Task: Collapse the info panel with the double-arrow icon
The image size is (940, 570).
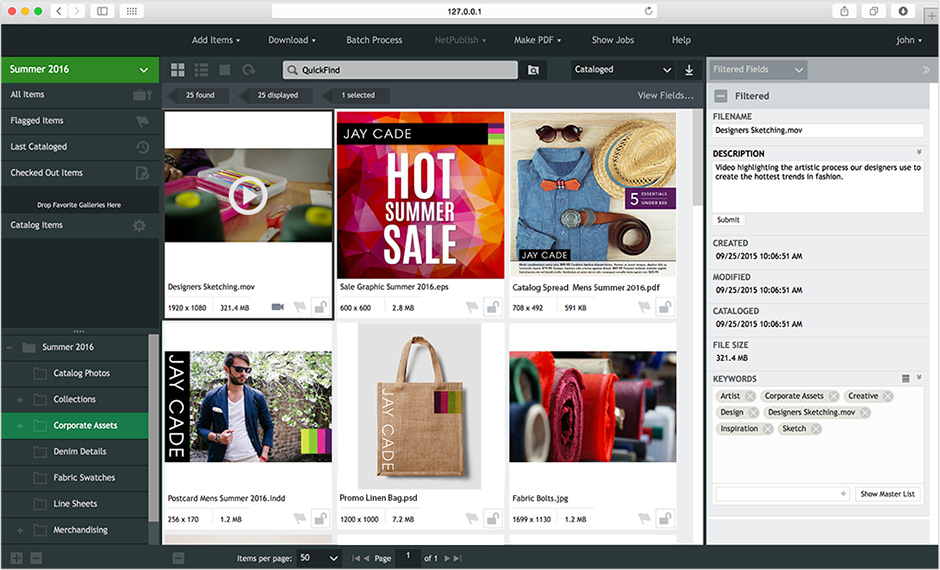Action: pyautogui.click(x=926, y=70)
